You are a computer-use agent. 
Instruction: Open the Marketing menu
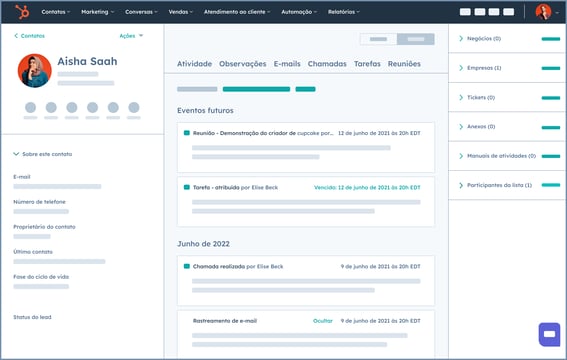(97, 12)
